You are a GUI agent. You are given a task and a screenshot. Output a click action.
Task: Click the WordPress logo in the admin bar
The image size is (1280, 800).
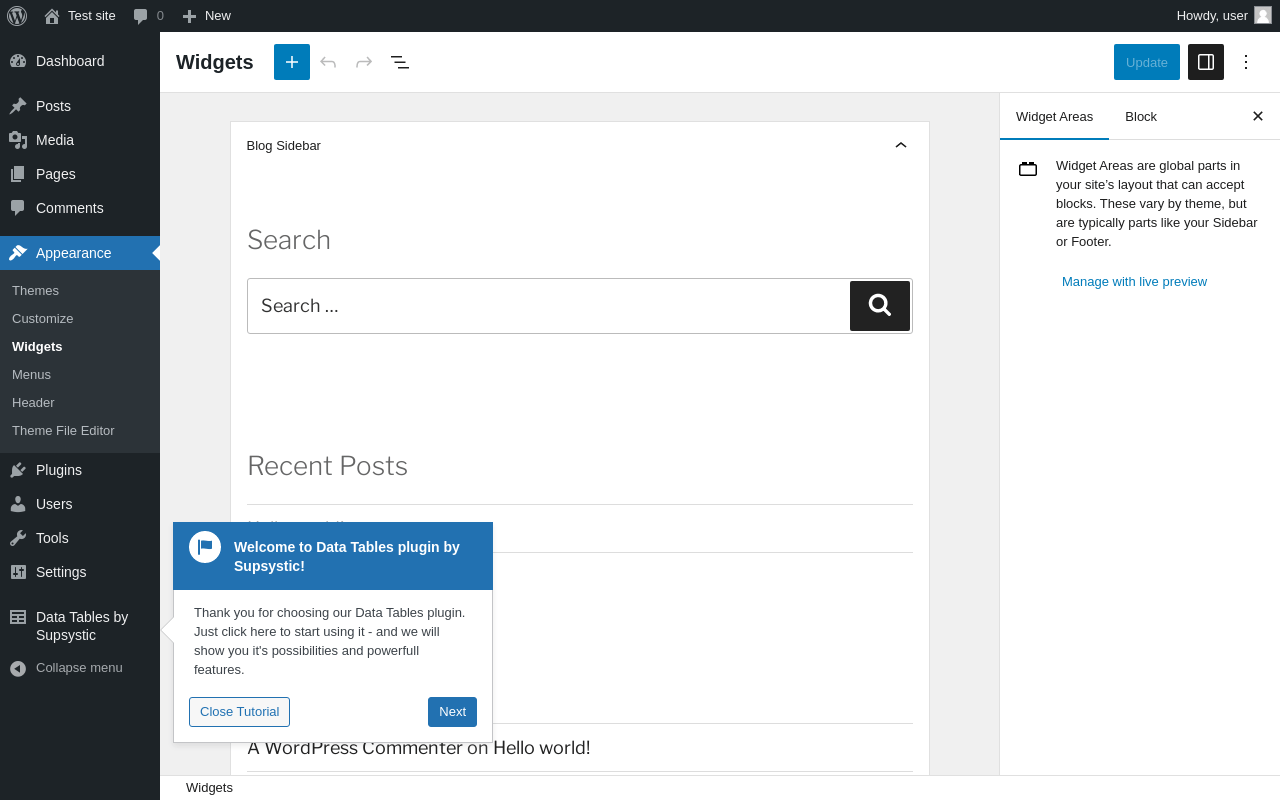[17, 16]
